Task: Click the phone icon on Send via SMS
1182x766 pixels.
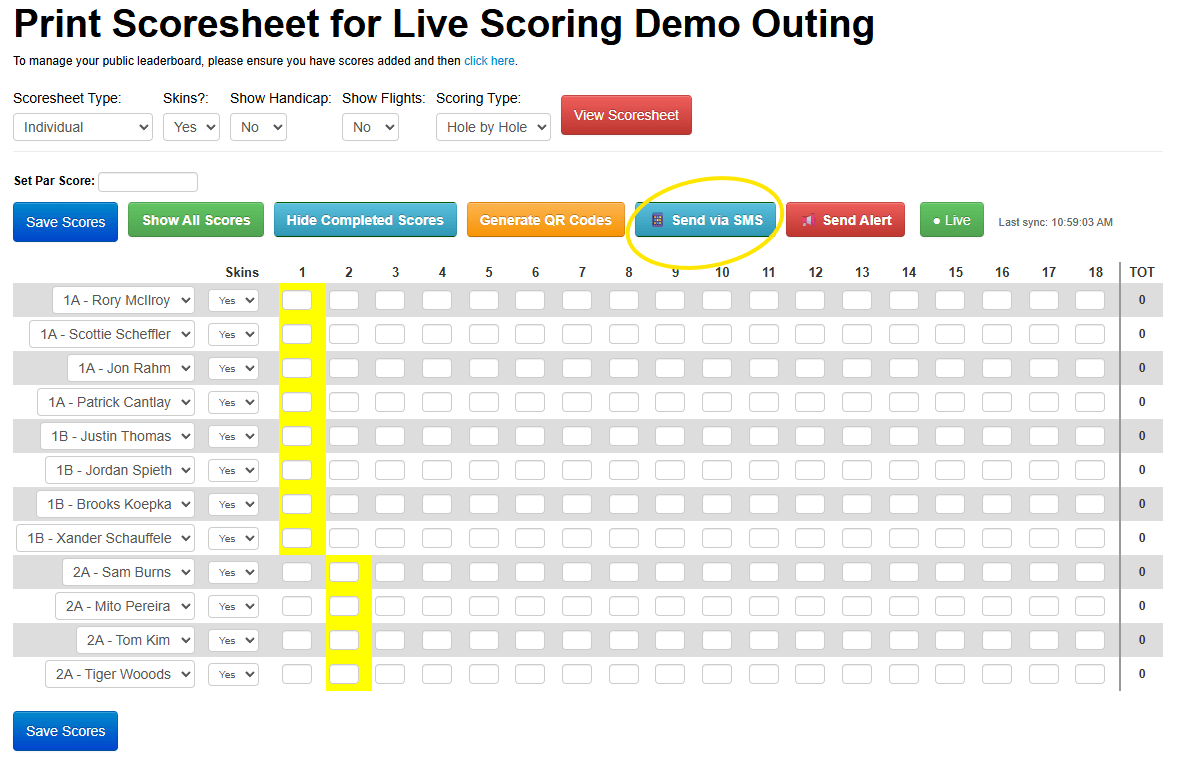Action: (x=657, y=220)
